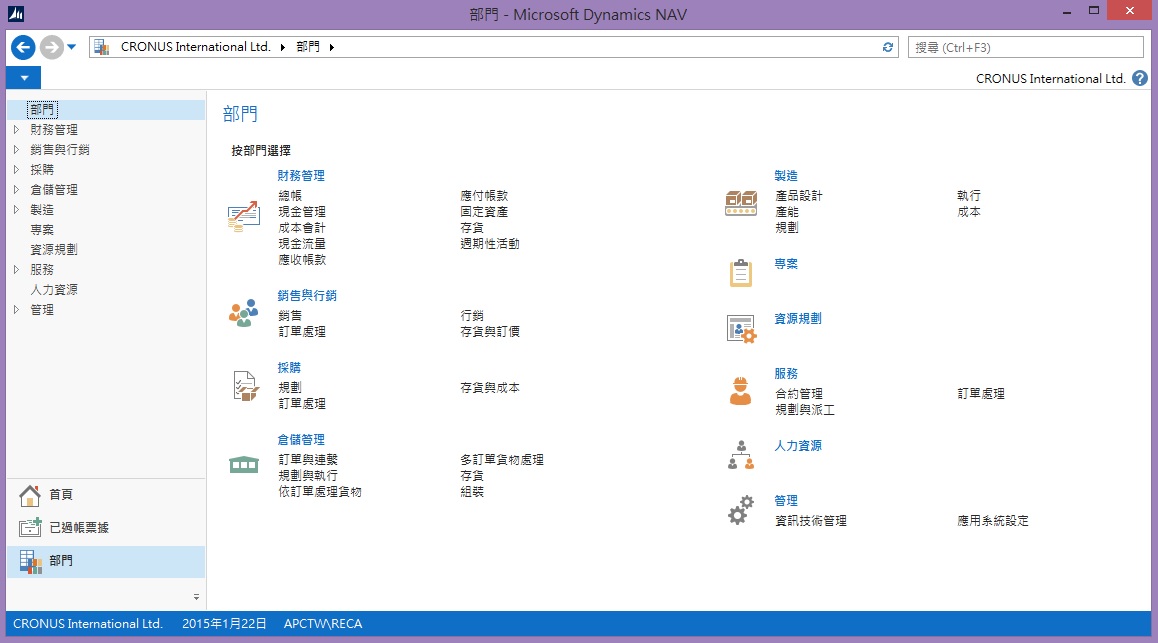Open the 資訊技術管理 link
The height and width of the screenshot is (643, 1158).
tap(811, 521)
